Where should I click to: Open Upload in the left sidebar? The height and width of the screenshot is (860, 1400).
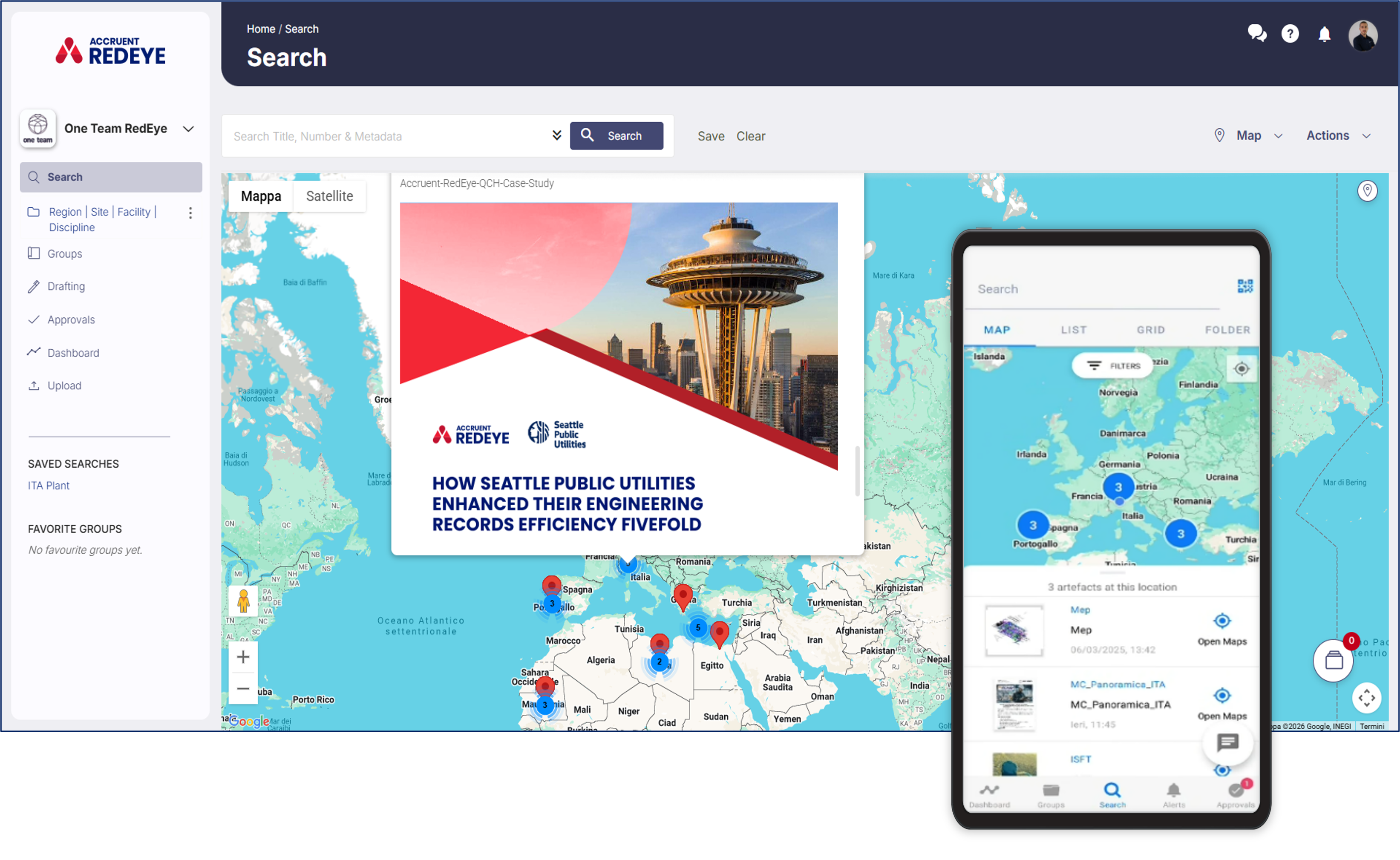(64, 385)
